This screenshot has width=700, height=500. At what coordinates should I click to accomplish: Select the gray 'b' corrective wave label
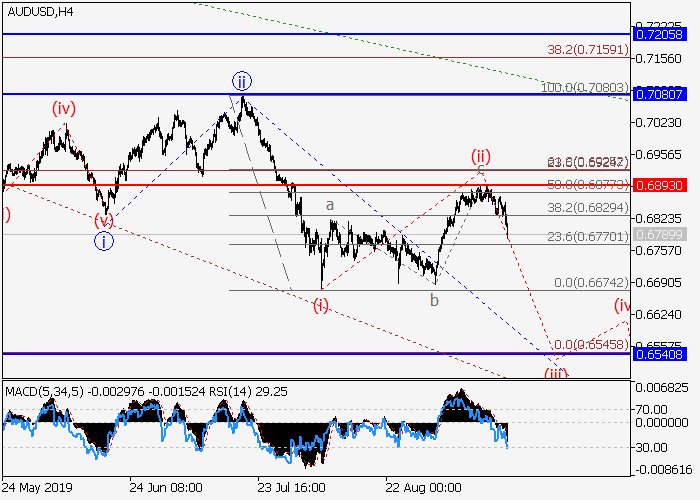434,299
